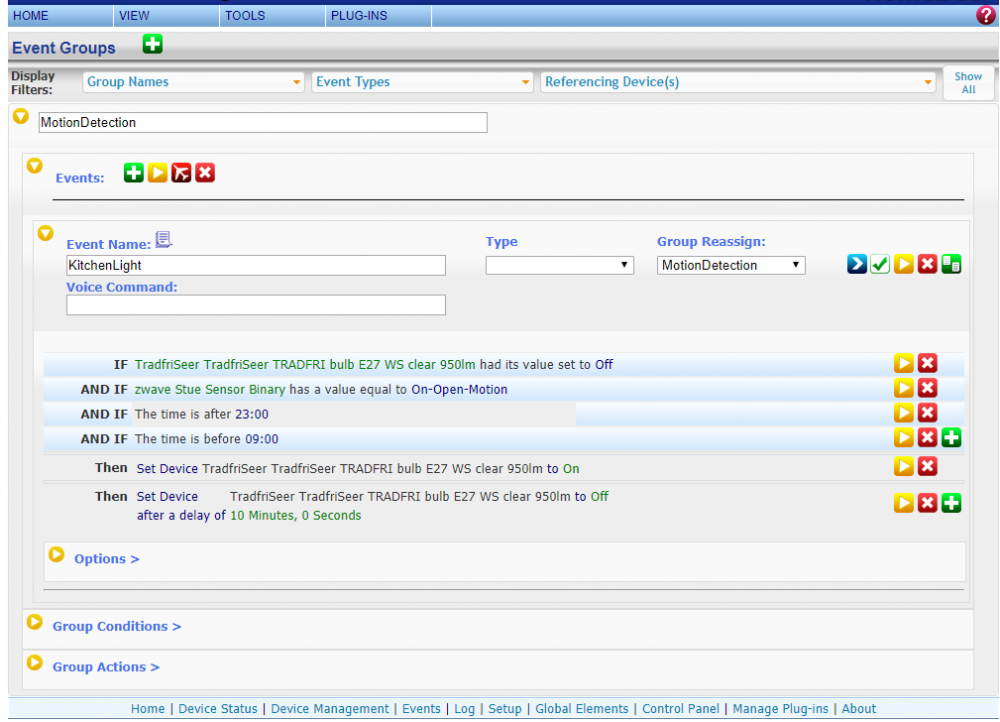Click the green add Event Group icon

tap(152, 44)
